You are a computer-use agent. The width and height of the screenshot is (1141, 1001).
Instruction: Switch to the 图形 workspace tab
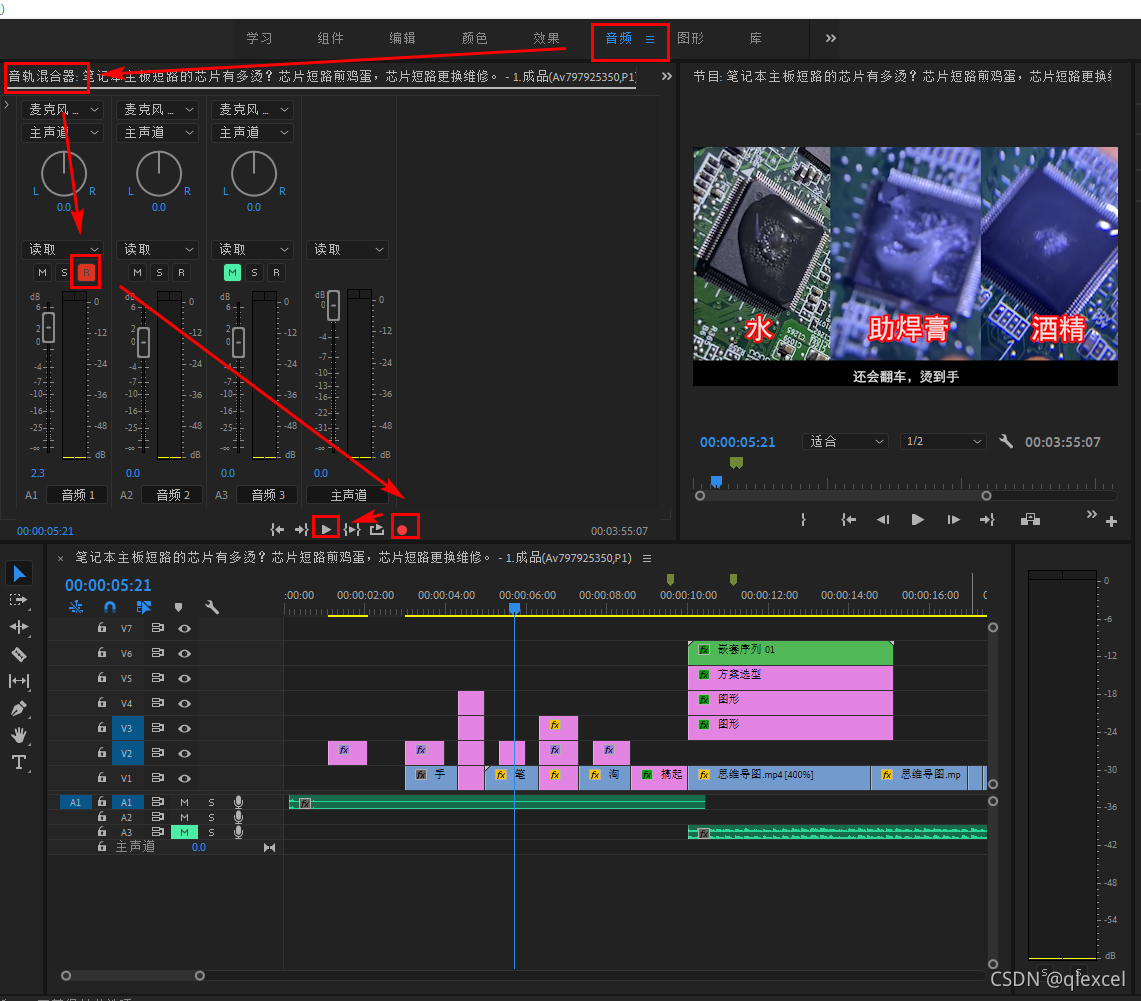point(690,38)
